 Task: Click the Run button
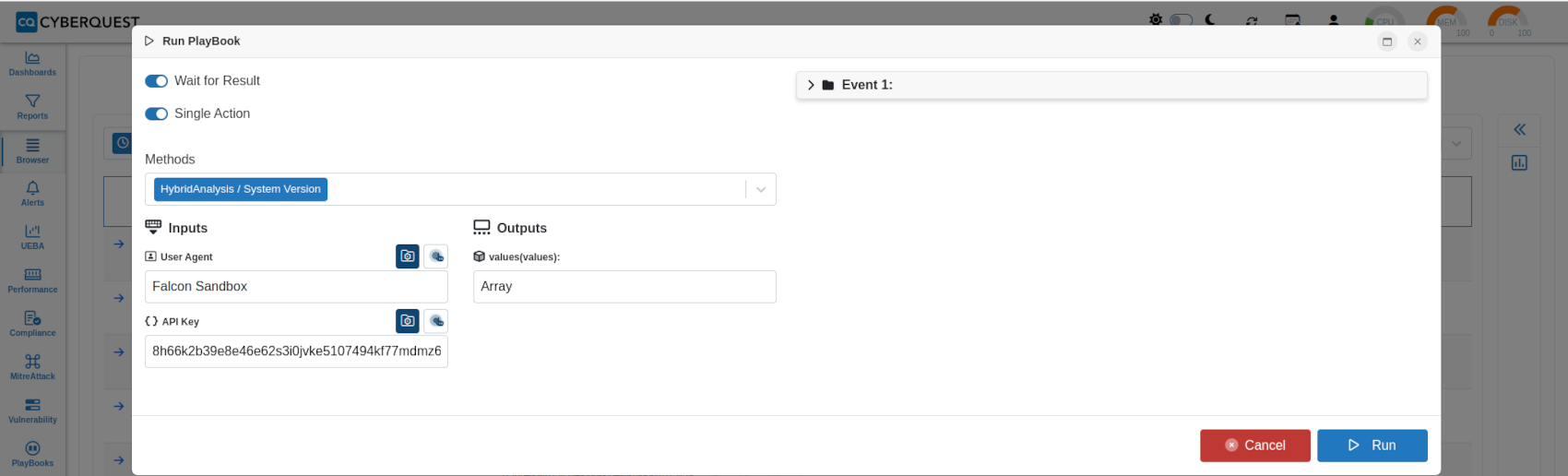pyautogui.click(x=1372, y=446)
